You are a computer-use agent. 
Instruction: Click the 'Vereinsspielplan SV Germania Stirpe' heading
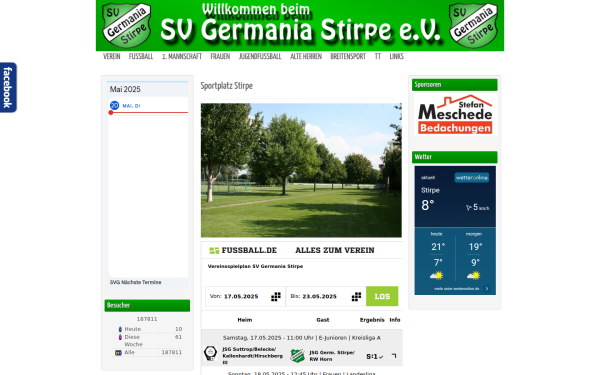(255, 266)
